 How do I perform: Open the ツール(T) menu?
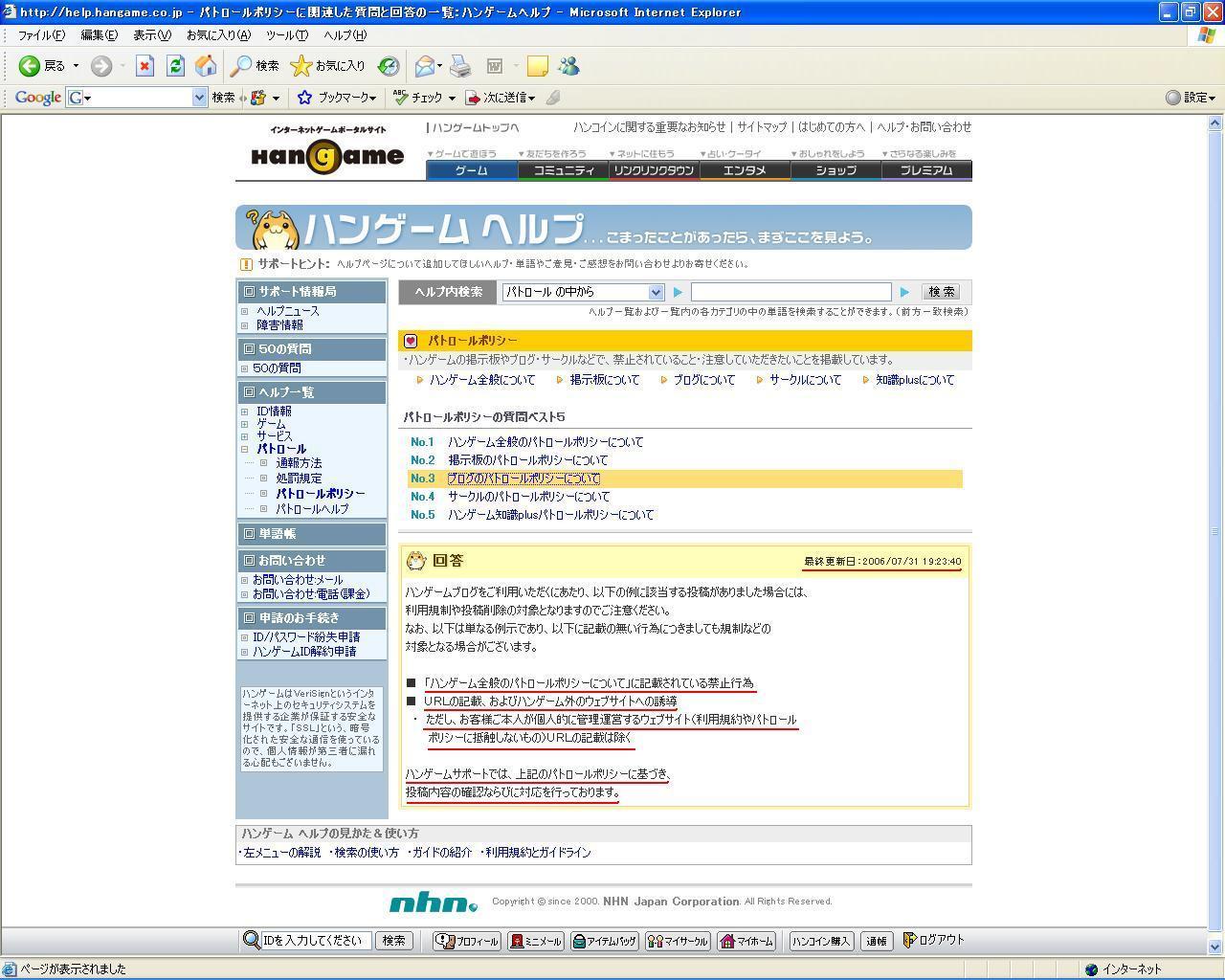(x=287, y=35)
